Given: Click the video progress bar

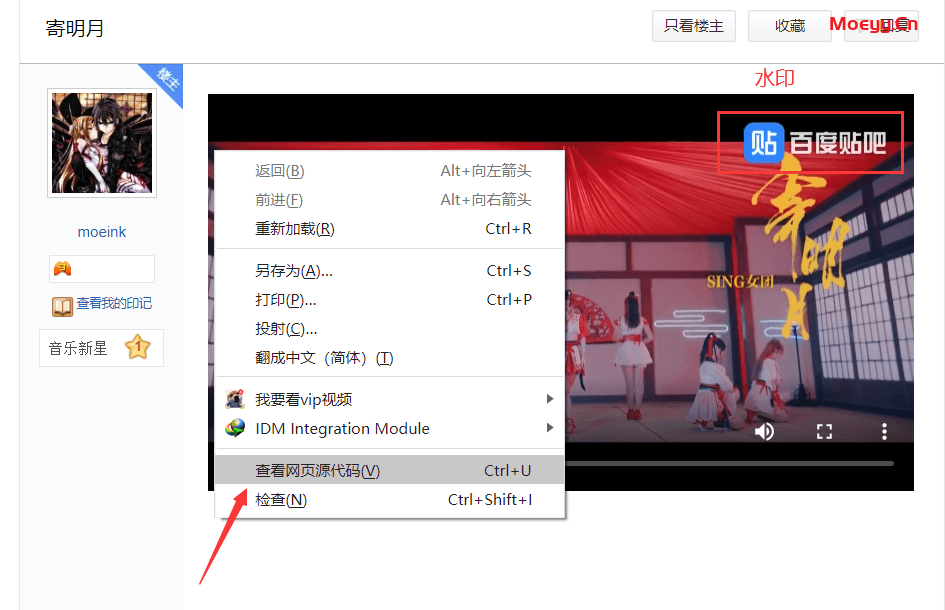Looking at the screenshot, I should (730, 463).
